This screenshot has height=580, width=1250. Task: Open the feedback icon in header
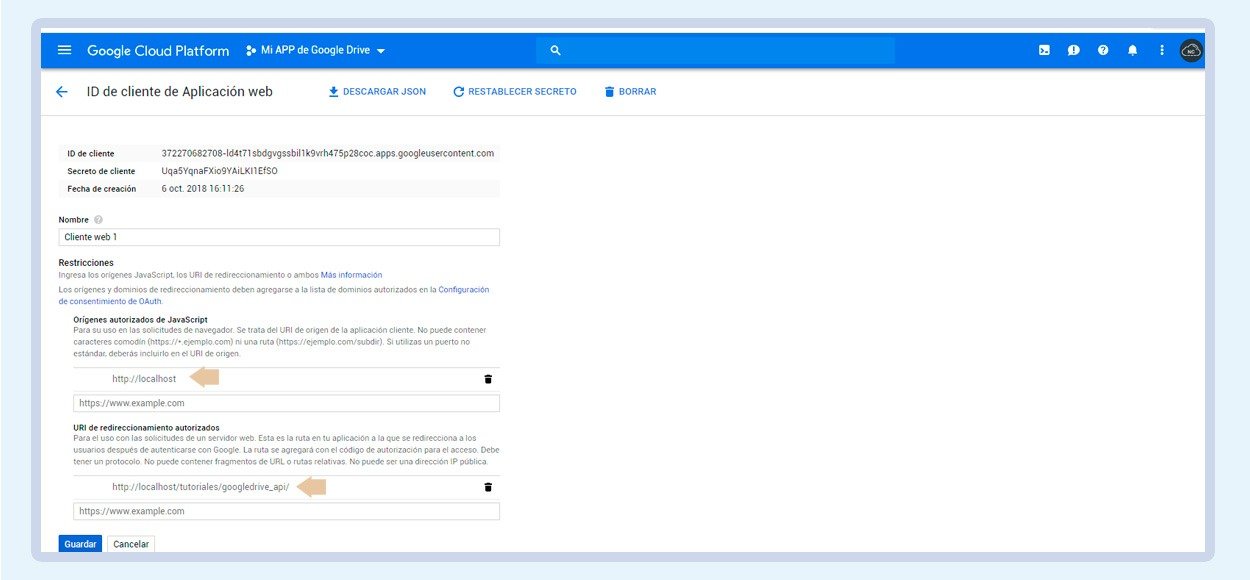tap(1073, 50)
